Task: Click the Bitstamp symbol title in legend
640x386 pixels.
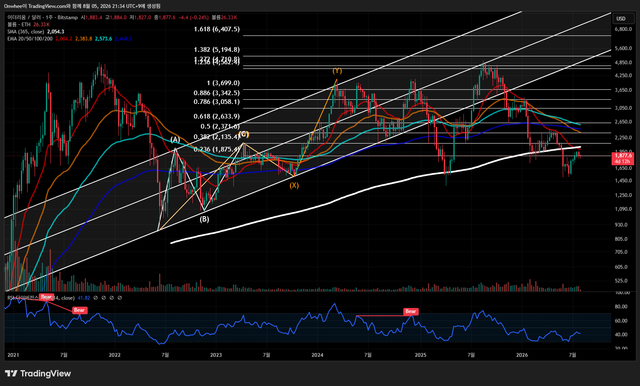Action: coord(42,18)
